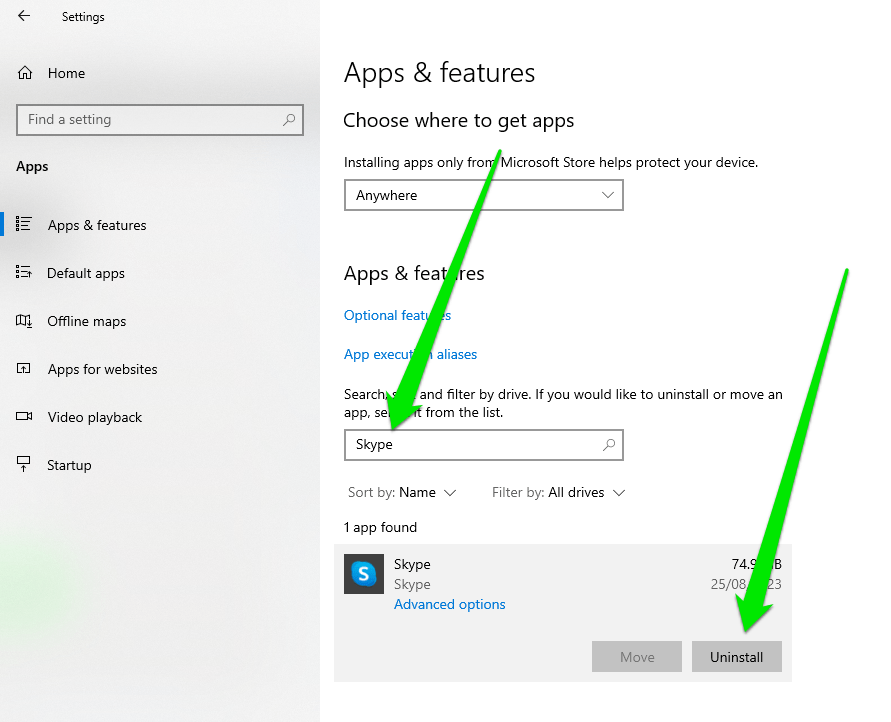Open the Anywhere app source dropdown
The height and width of the screenshot is (722, 891).
click(x=484, y=195)
